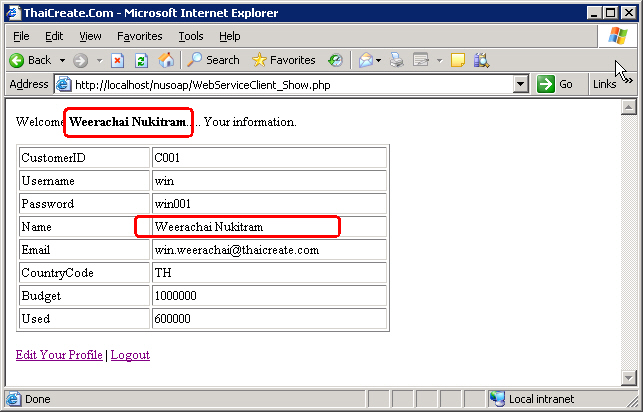This screenshot has height=412, width=643.
Task: Open the Back history dropdown arrow
Action: [x=62, y=61]
